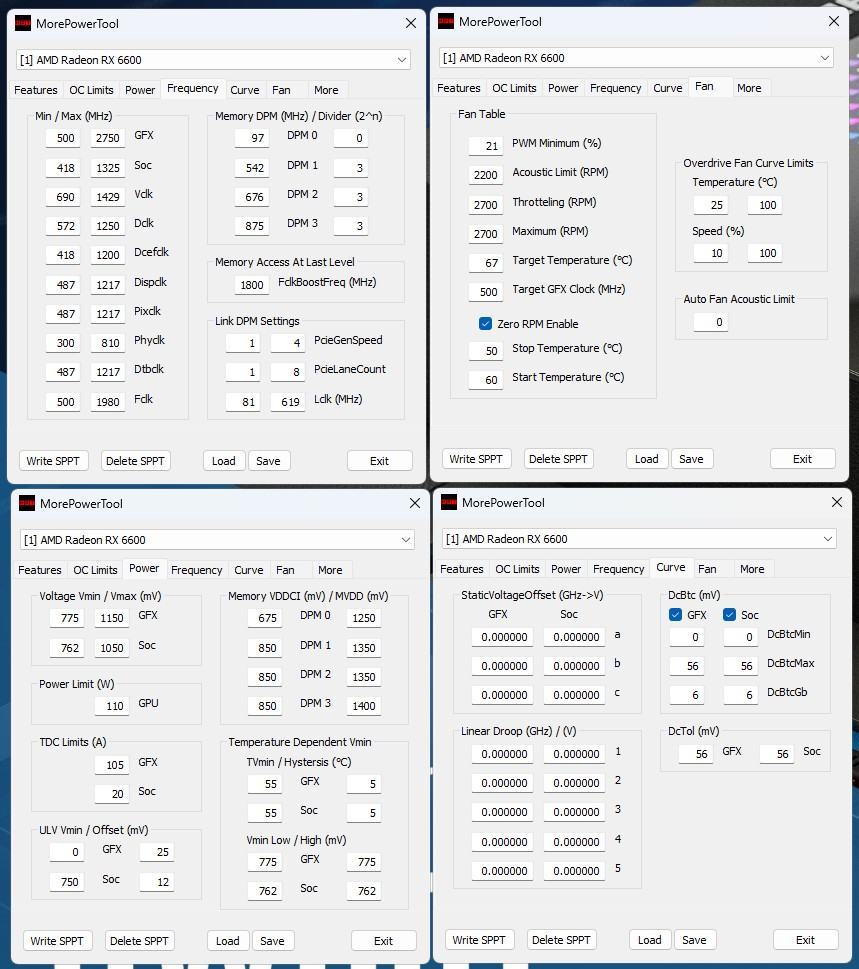Click the ULV GFX offset field showing 25

tap(157, 852)
